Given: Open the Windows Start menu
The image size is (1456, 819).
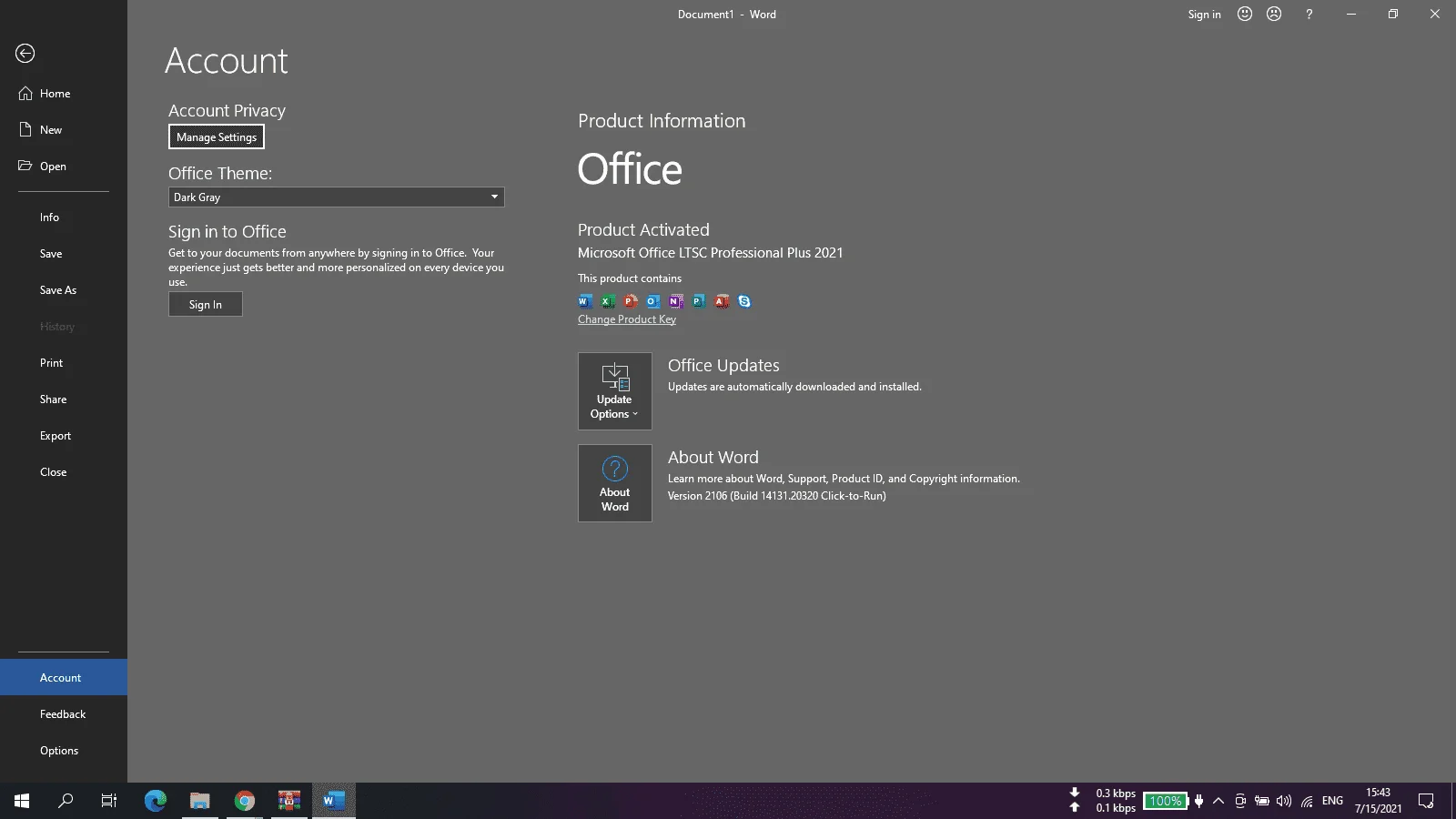Looking at the screenshot, I should tap(22, 801).
